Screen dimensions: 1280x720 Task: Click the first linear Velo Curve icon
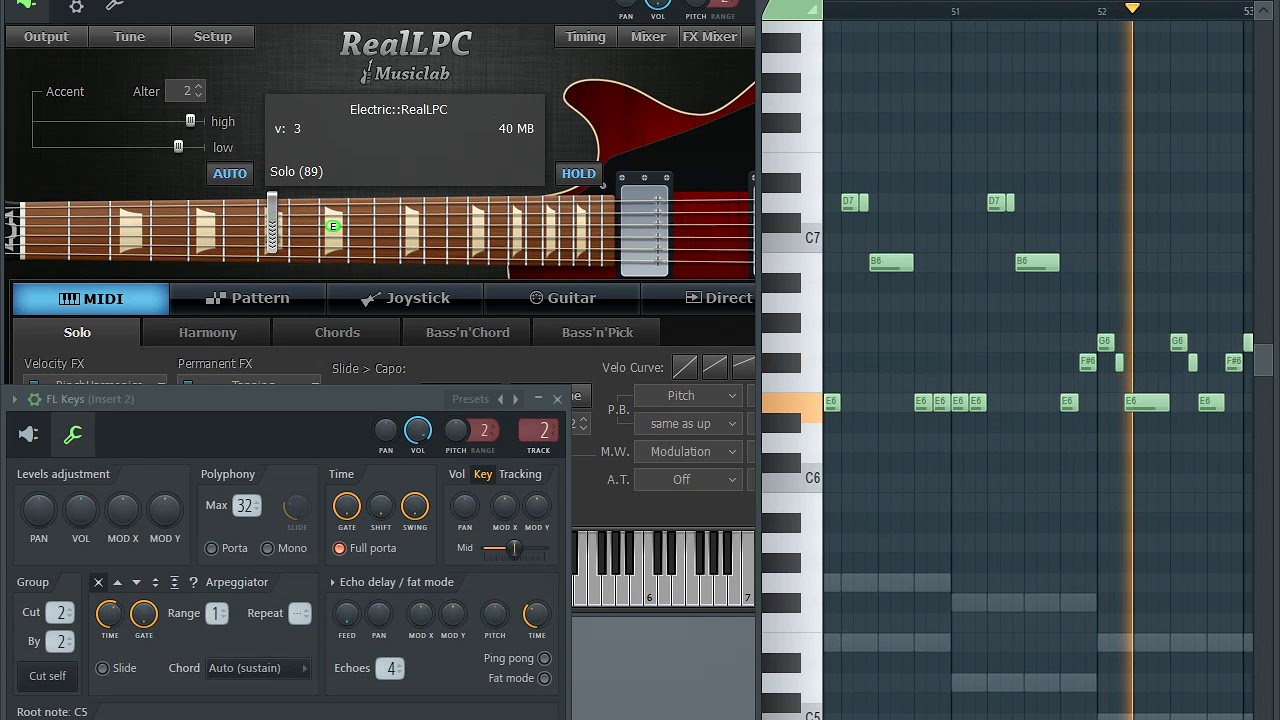pos(685,367)
